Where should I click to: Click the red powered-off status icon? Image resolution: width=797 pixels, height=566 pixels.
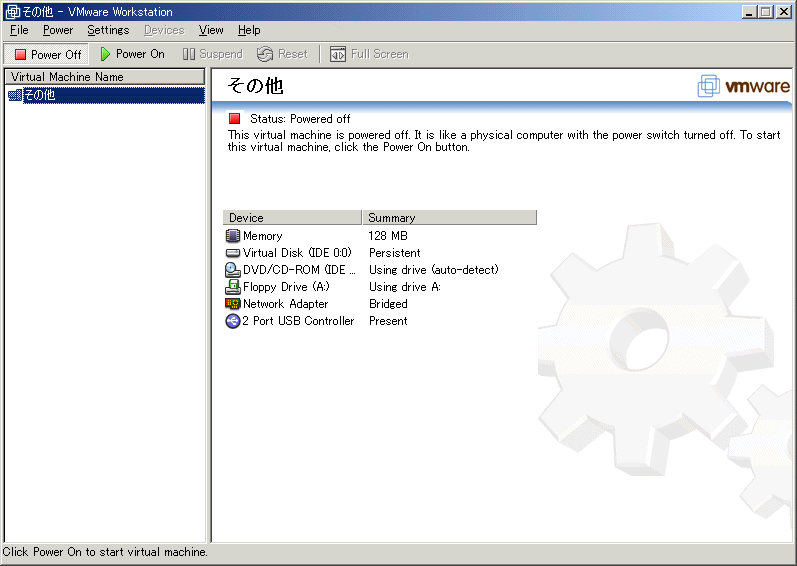point(234,118)
